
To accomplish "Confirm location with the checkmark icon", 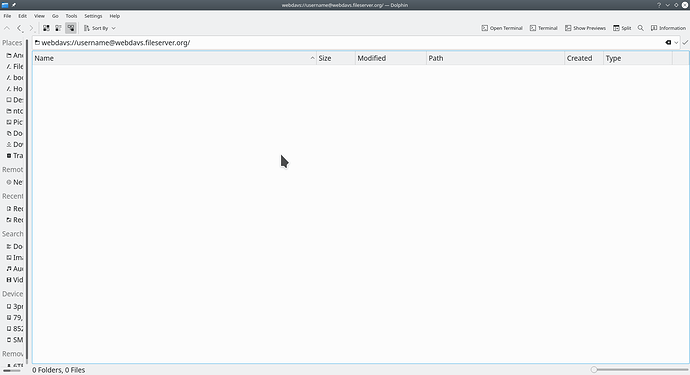I will coord(685,43).
